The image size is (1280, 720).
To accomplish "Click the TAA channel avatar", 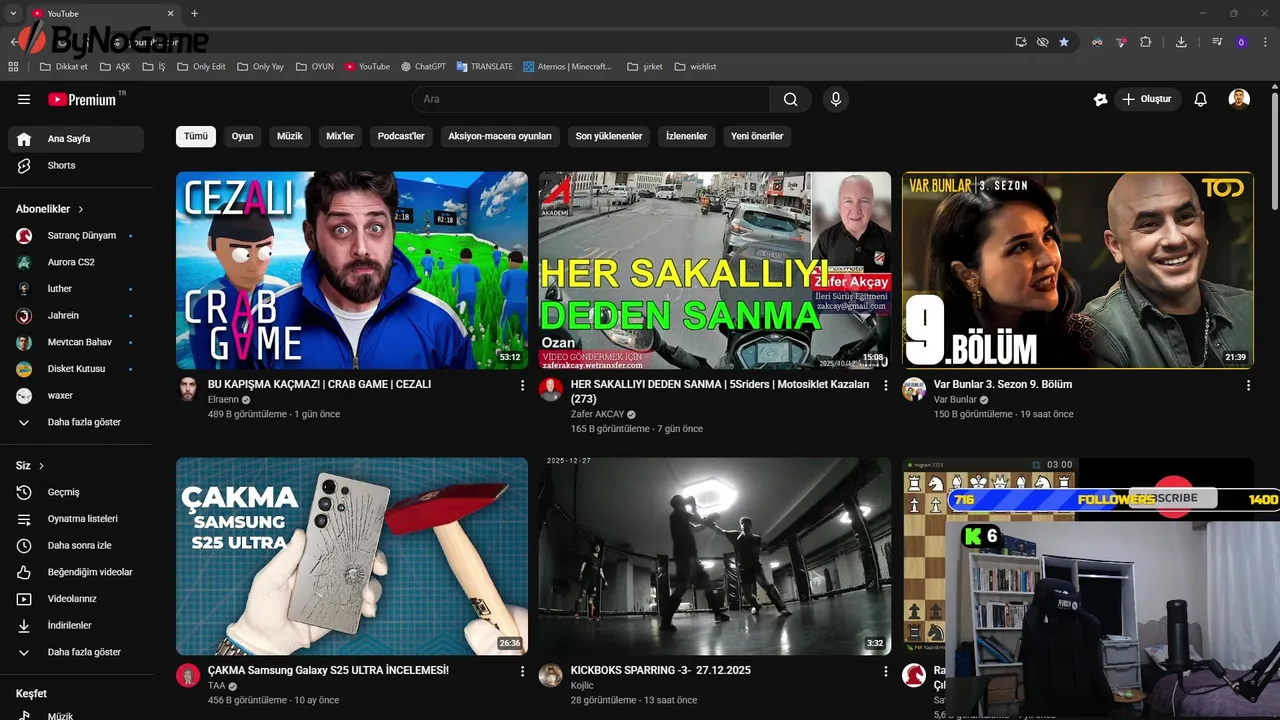I will (x=188, y=675).
